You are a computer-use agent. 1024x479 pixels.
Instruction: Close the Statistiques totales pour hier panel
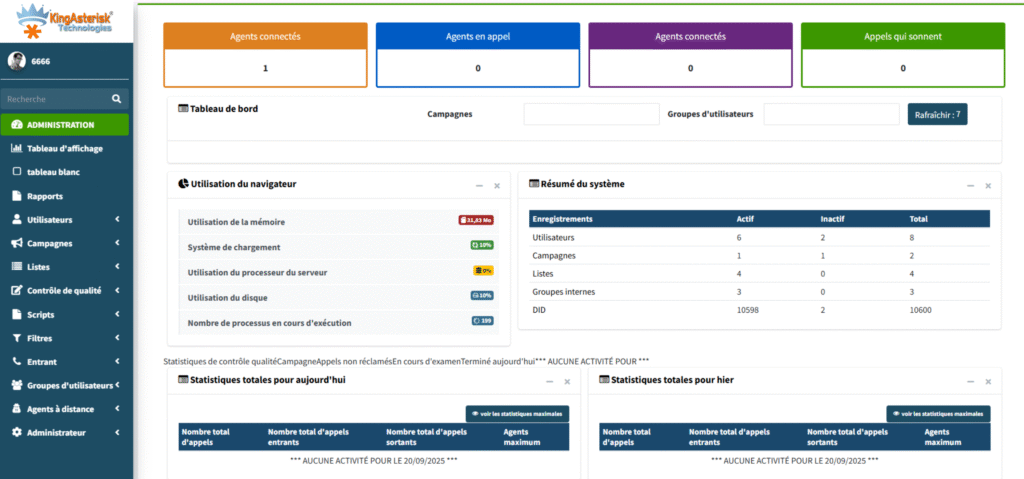pyautogui.click(x=988, y=381)
